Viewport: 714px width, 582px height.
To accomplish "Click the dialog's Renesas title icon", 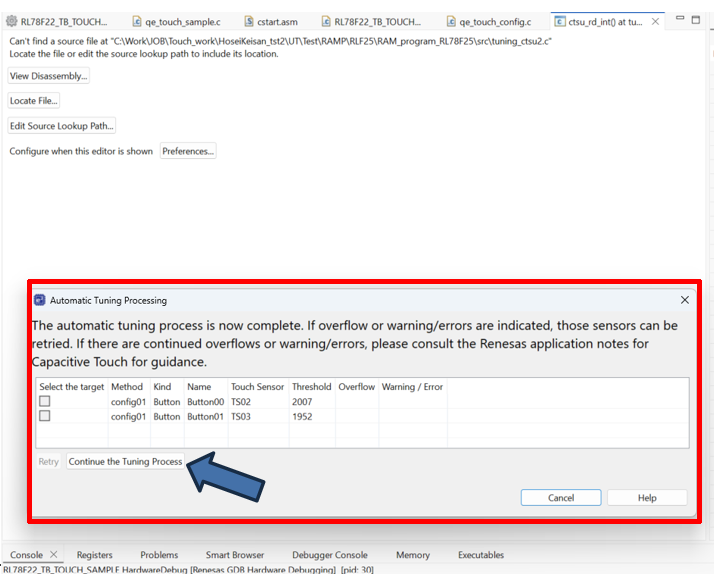I will [x=40, y=300].
